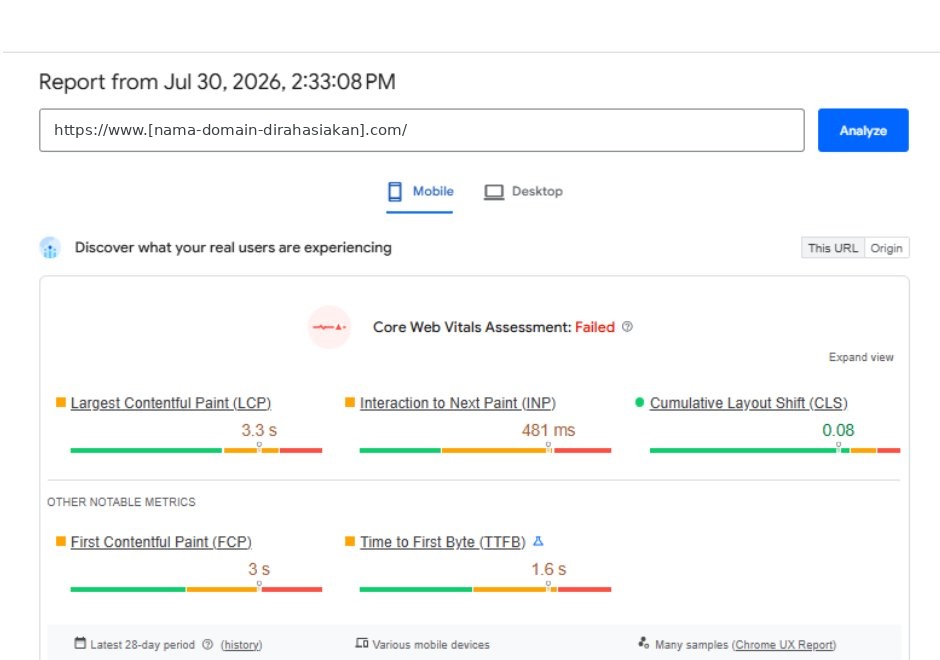Click the FCP value 3 s
940x660 pixels.
coord(259,569)
